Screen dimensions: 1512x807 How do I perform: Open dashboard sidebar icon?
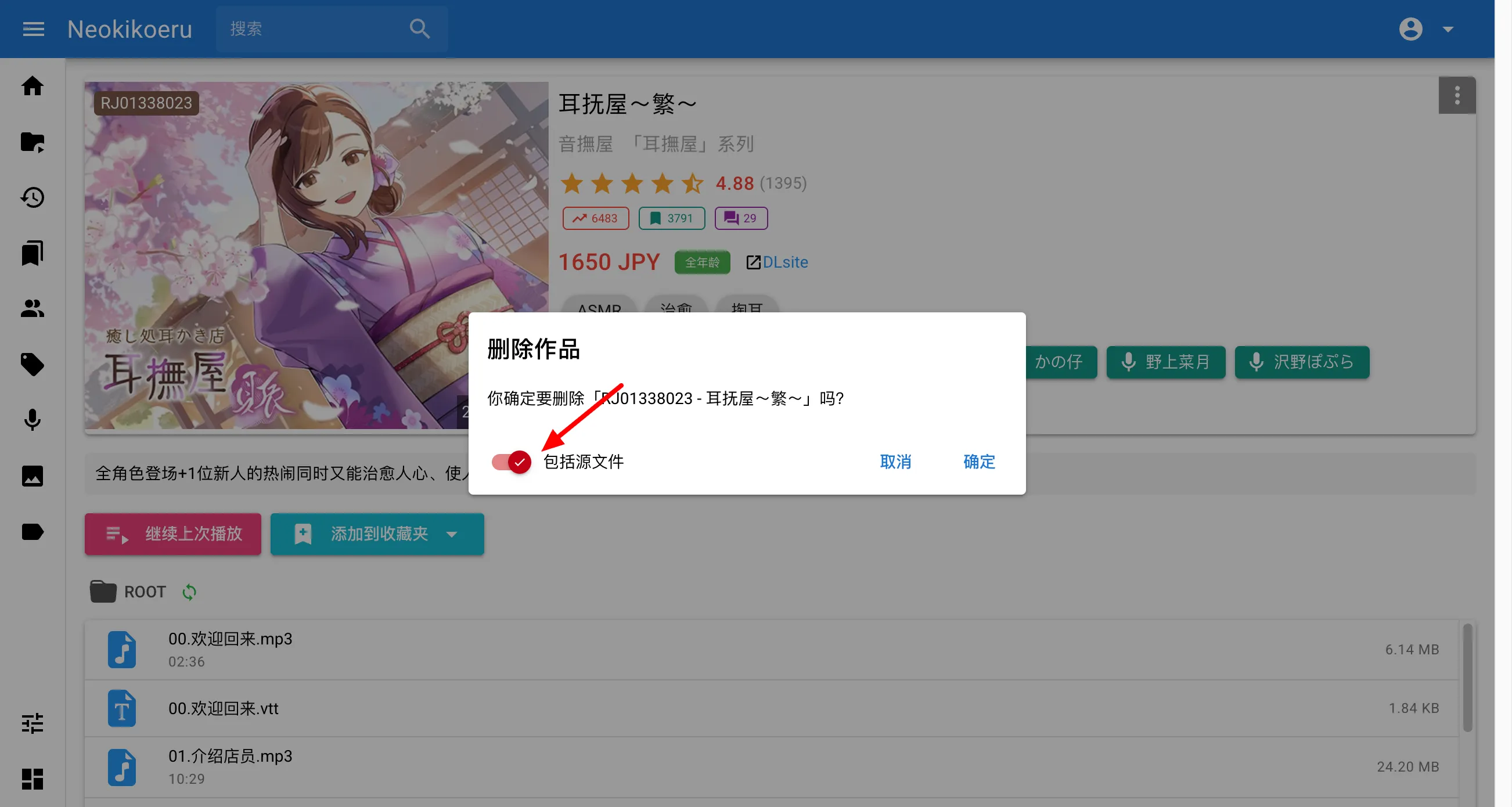tap(33, 779)
